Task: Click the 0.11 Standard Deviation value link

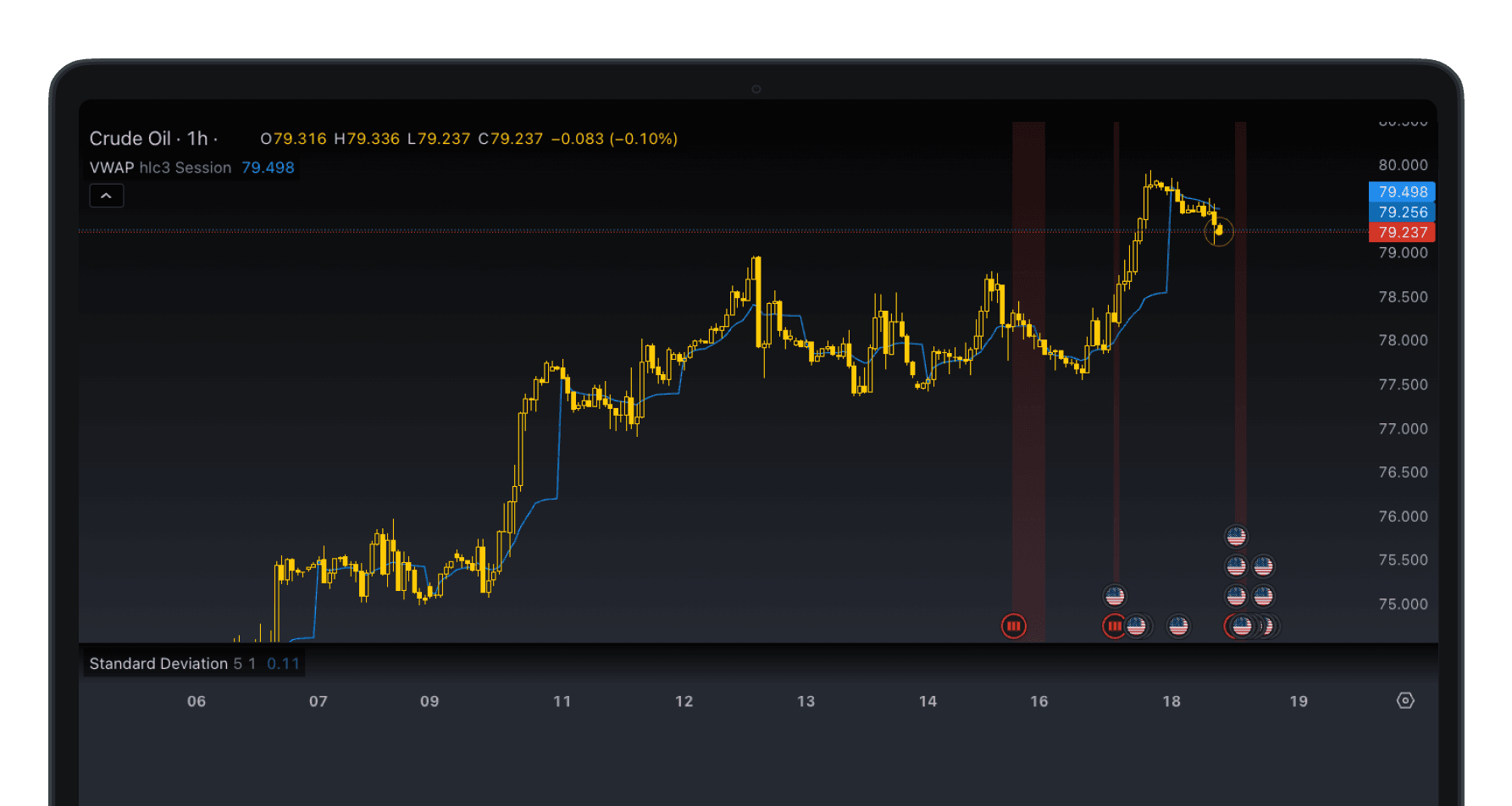Action: pos(281,664)
